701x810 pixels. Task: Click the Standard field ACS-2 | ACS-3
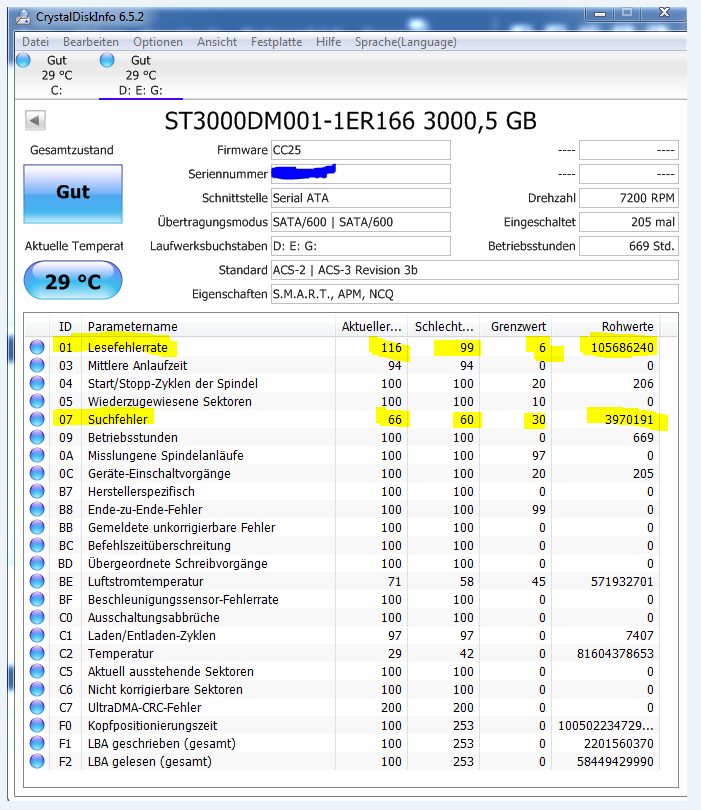[475, 270]
